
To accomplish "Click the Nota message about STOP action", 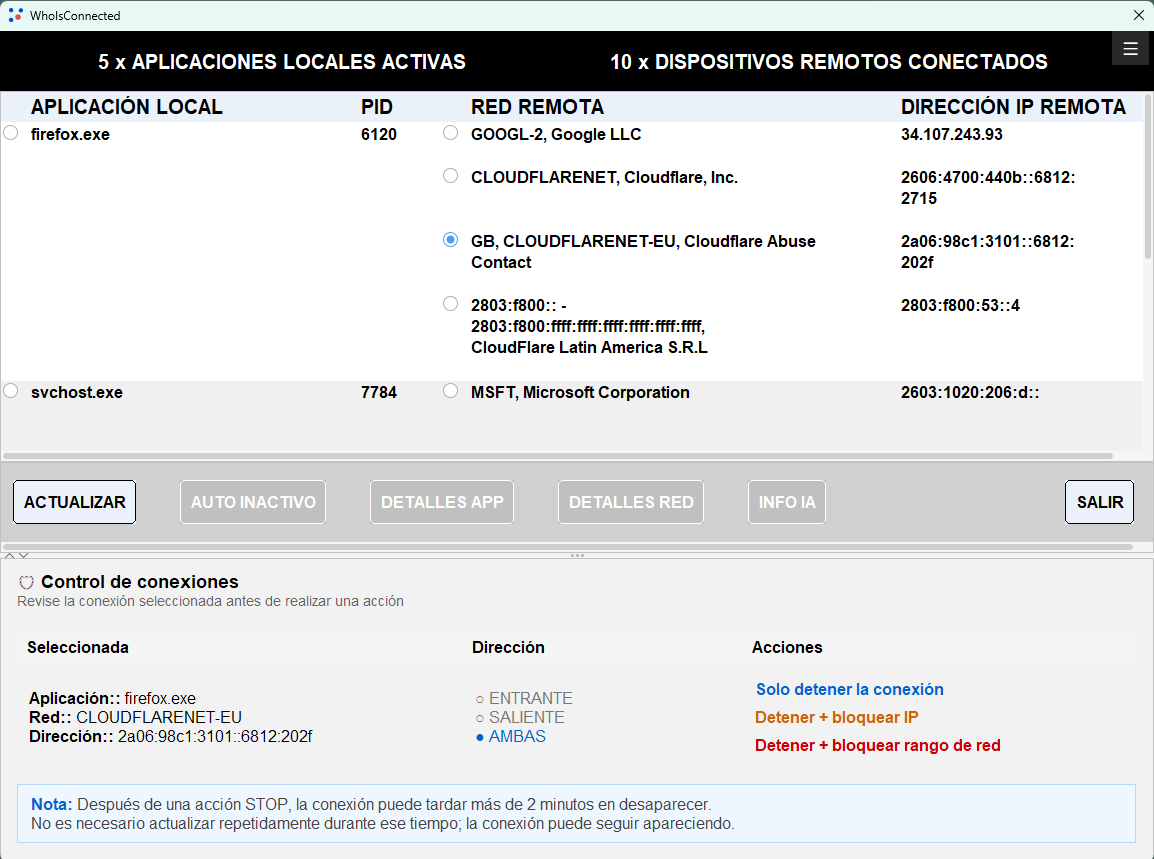I will click(576, 813).
